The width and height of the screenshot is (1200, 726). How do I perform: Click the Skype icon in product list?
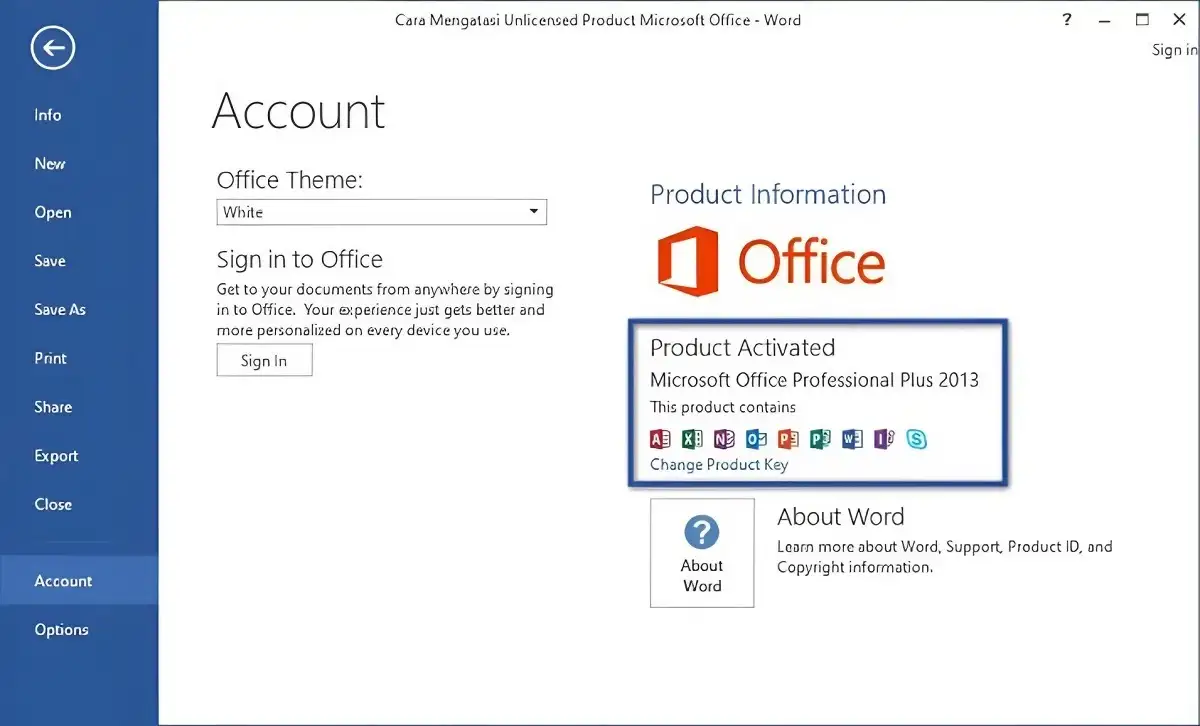(x=916, y=439)
